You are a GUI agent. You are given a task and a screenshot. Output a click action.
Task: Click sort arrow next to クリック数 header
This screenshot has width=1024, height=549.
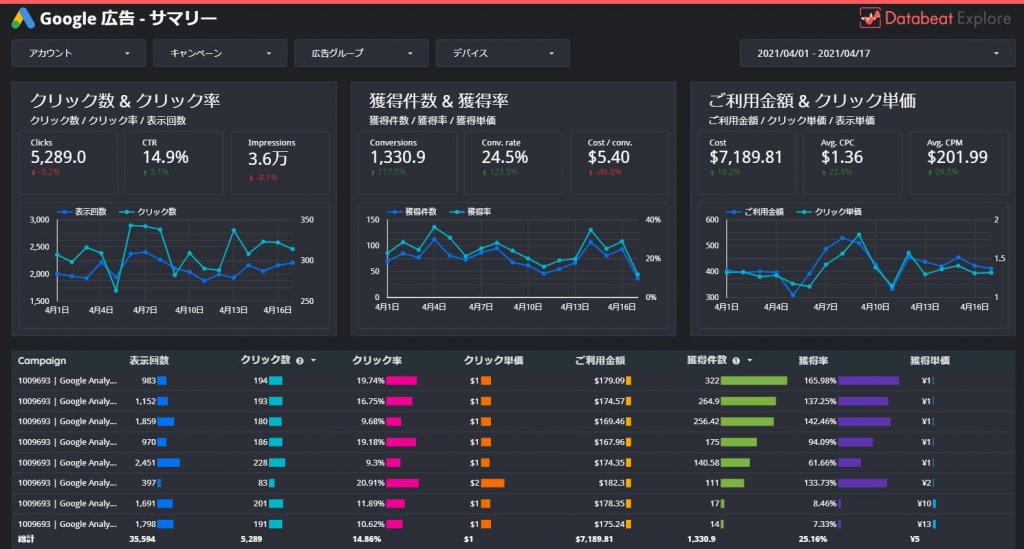(x=313, y=360)
